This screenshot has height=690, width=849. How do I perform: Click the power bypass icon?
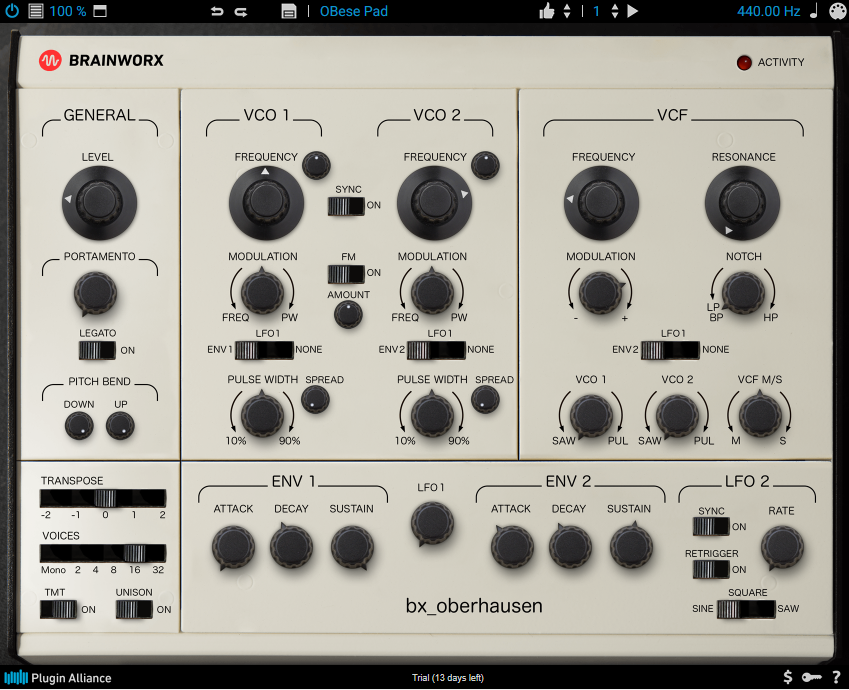(x=12, y=11)
